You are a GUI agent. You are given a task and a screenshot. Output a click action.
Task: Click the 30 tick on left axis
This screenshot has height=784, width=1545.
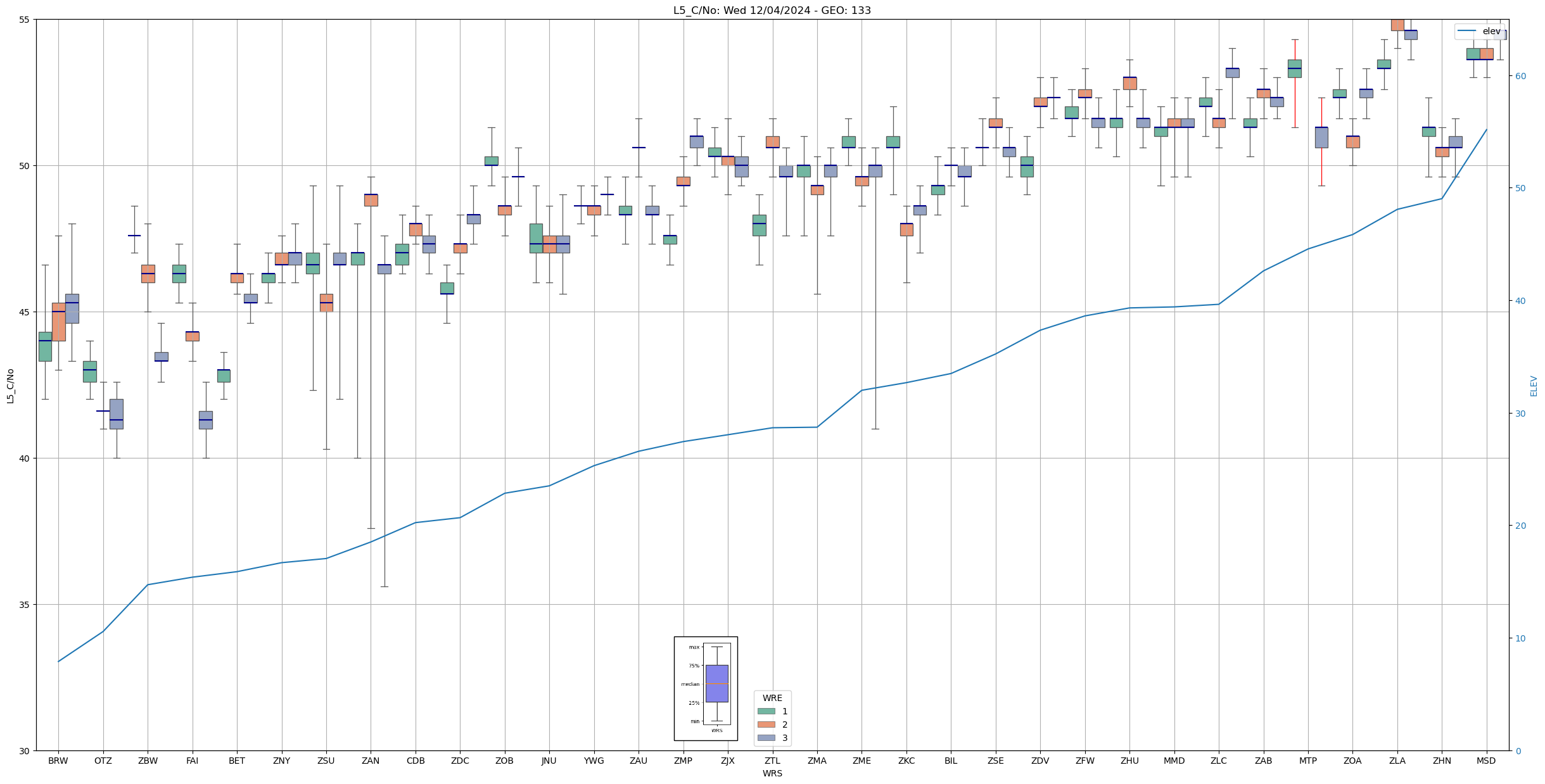(24, 751)
